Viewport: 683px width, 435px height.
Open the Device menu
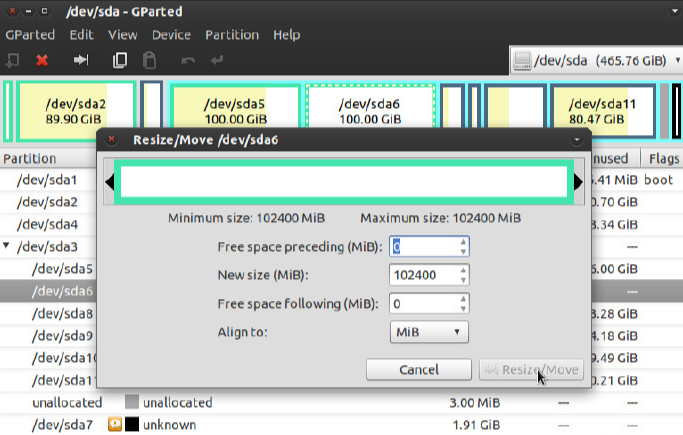click(171, 35)
